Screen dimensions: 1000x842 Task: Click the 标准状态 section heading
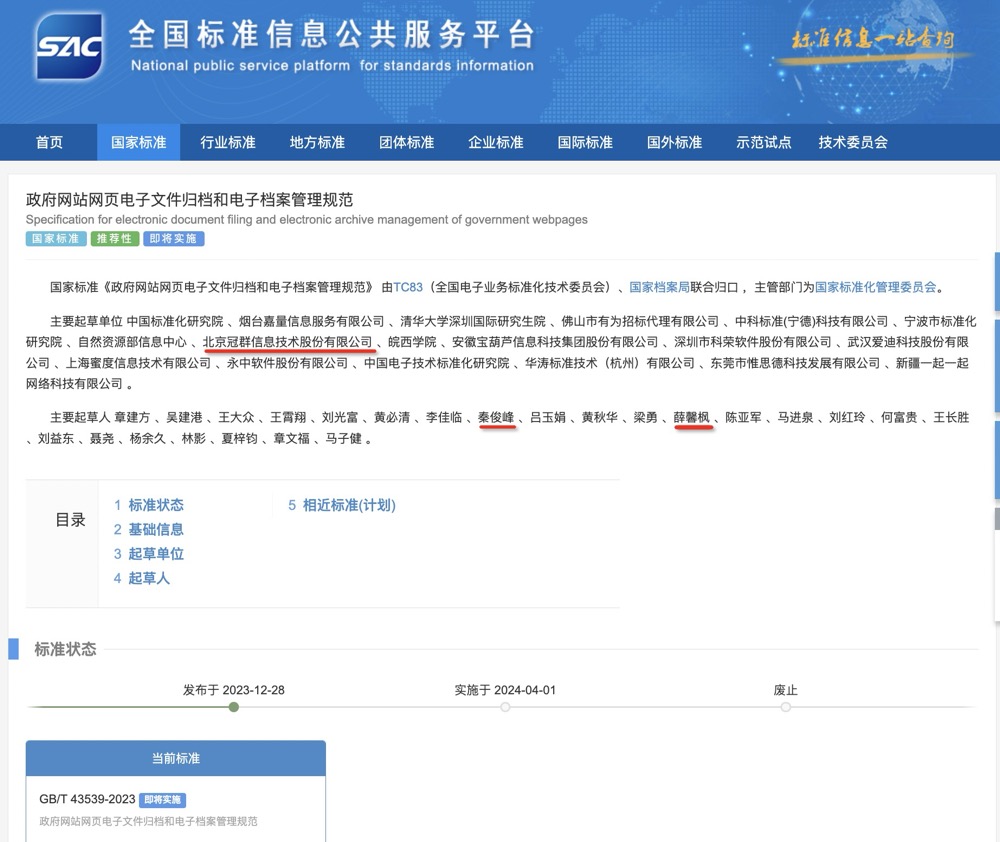point(65,649)
